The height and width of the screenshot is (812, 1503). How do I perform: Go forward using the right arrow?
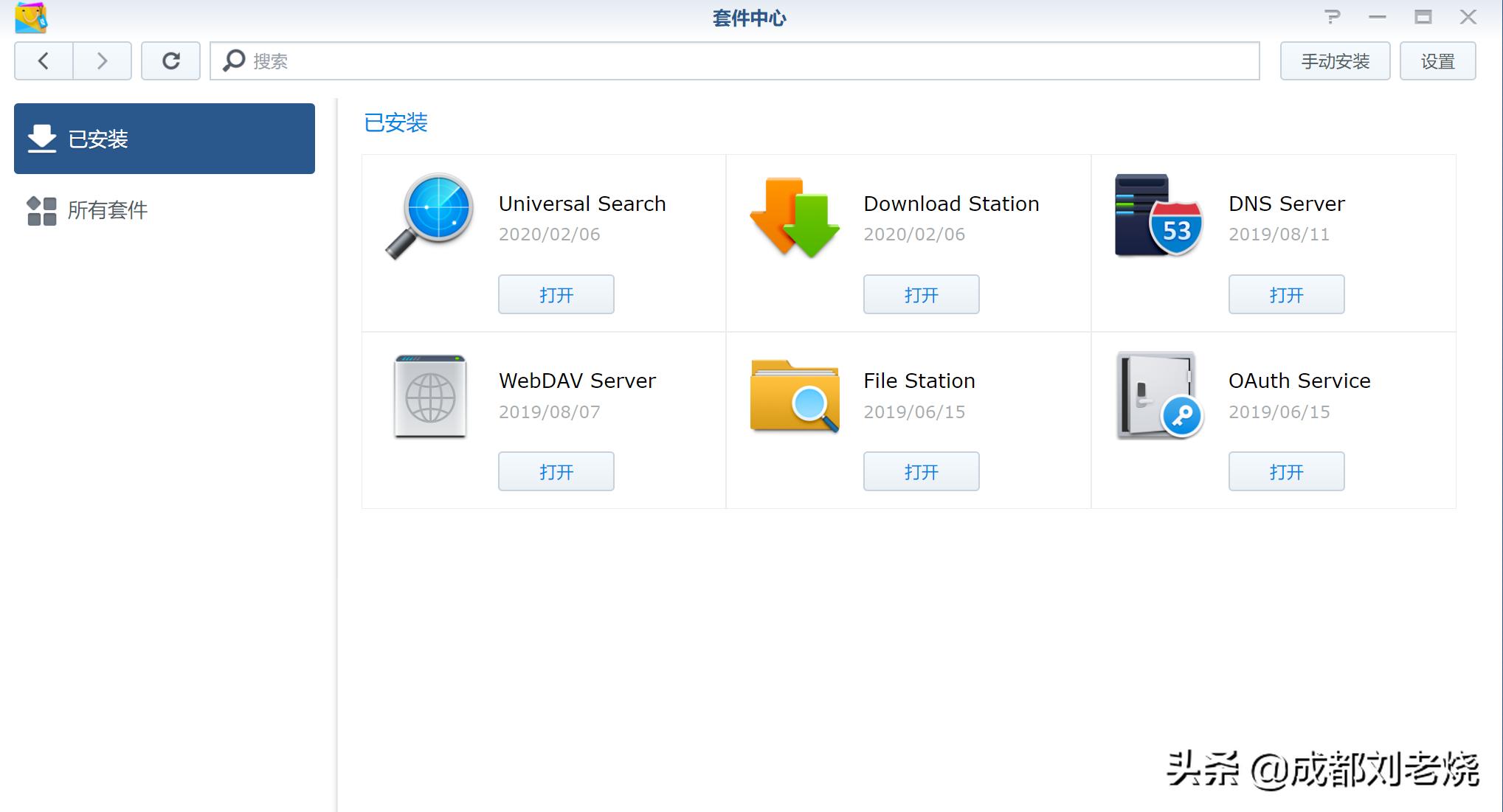coord(102,60)
